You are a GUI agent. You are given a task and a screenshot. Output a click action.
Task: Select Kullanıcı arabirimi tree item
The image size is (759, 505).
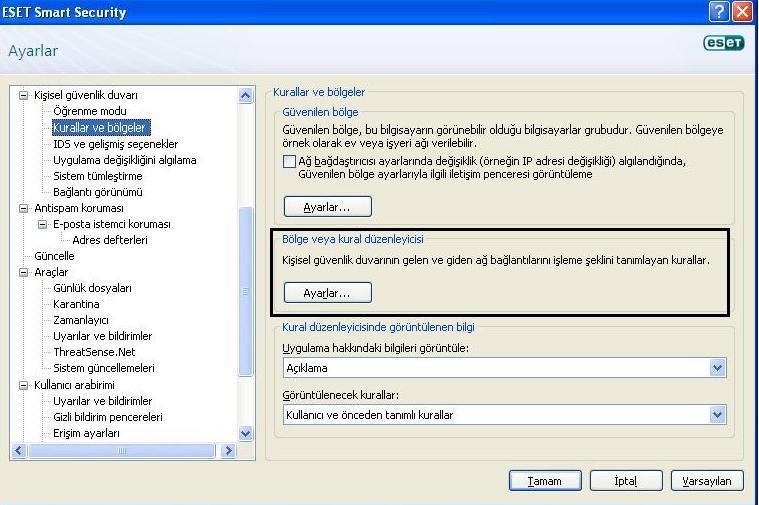pyautogui.click(x=74, y=385)
